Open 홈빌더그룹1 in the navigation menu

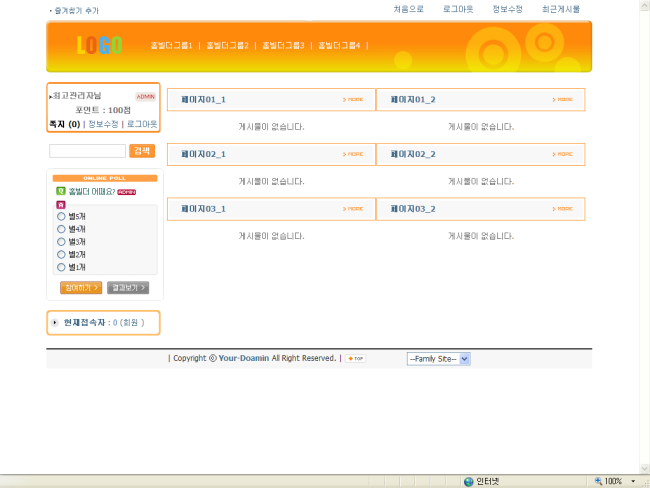(x=171, y=45)
